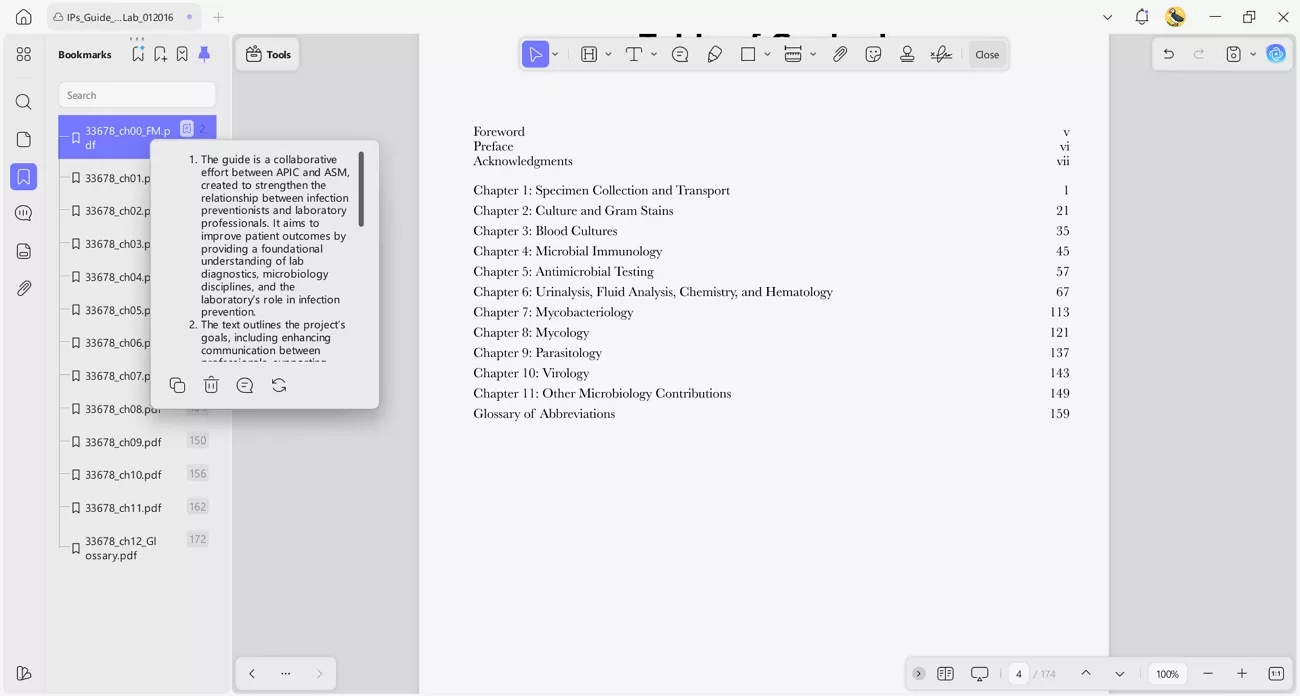Open the UPDF AI assistant icon
The image size is (1300, 696).
pos(1276,54)
